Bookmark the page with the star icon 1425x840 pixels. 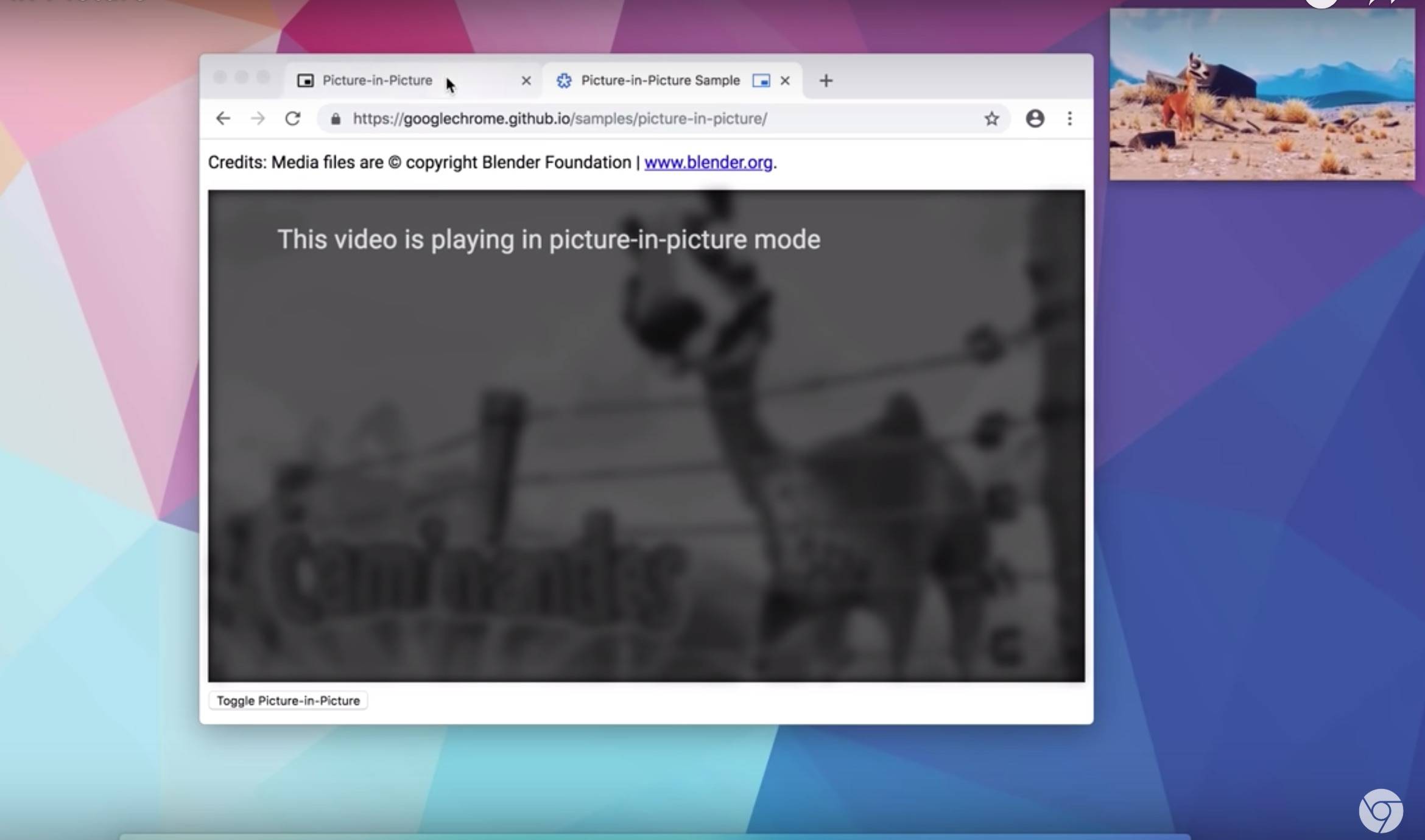tap(991, 119)
